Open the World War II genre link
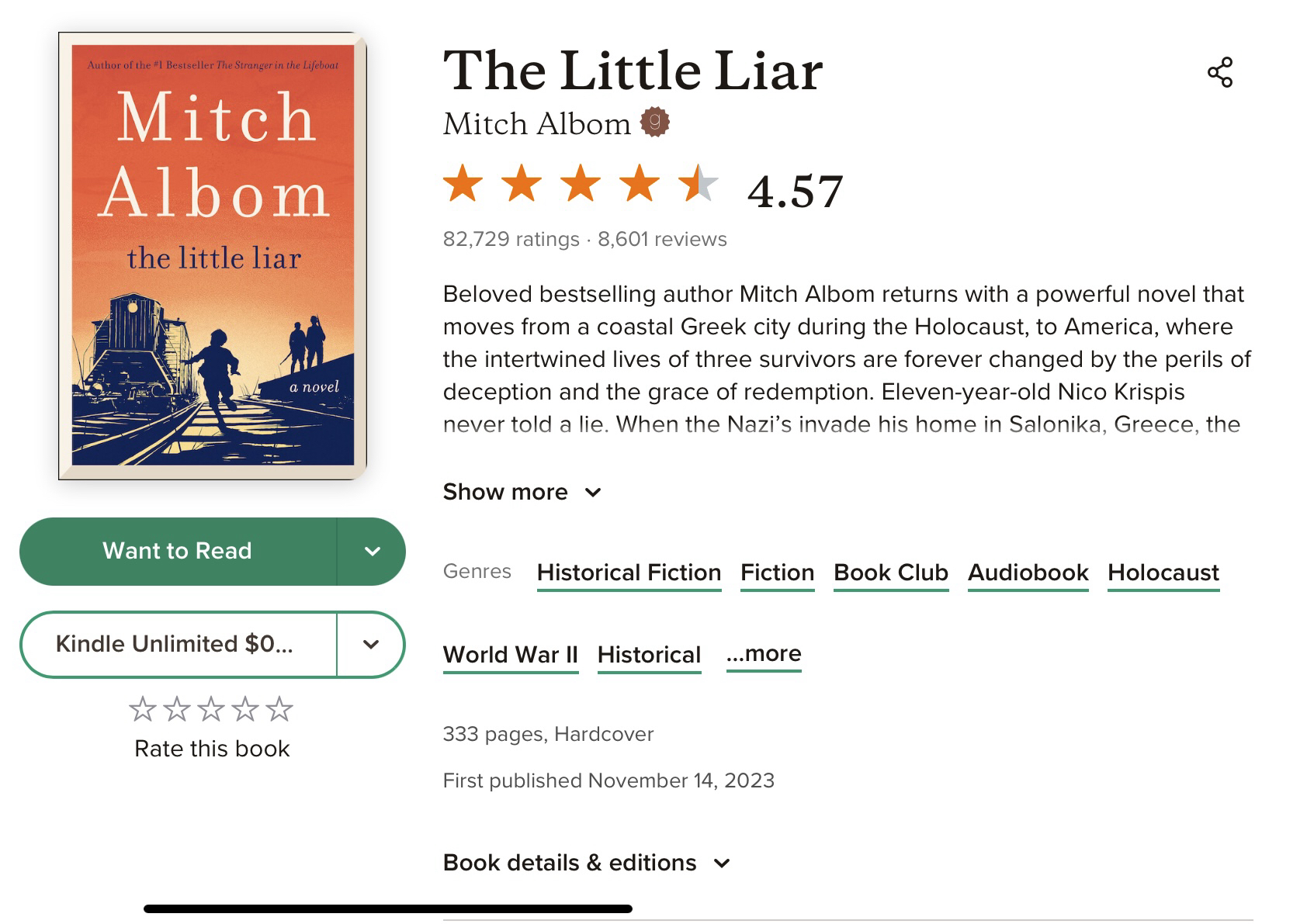 510,655
